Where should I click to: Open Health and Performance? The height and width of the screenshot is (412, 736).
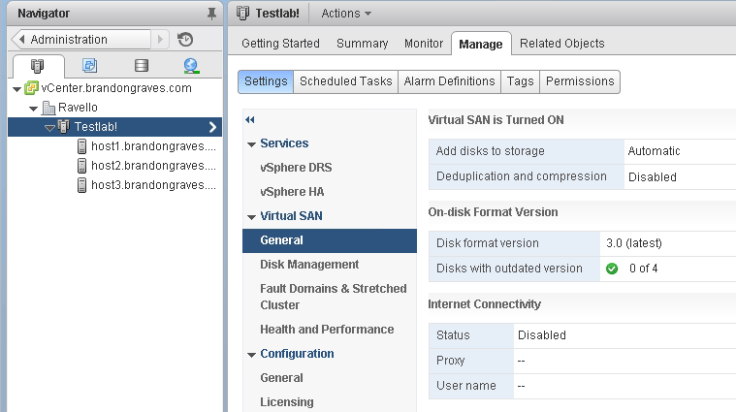coord(327,329)
